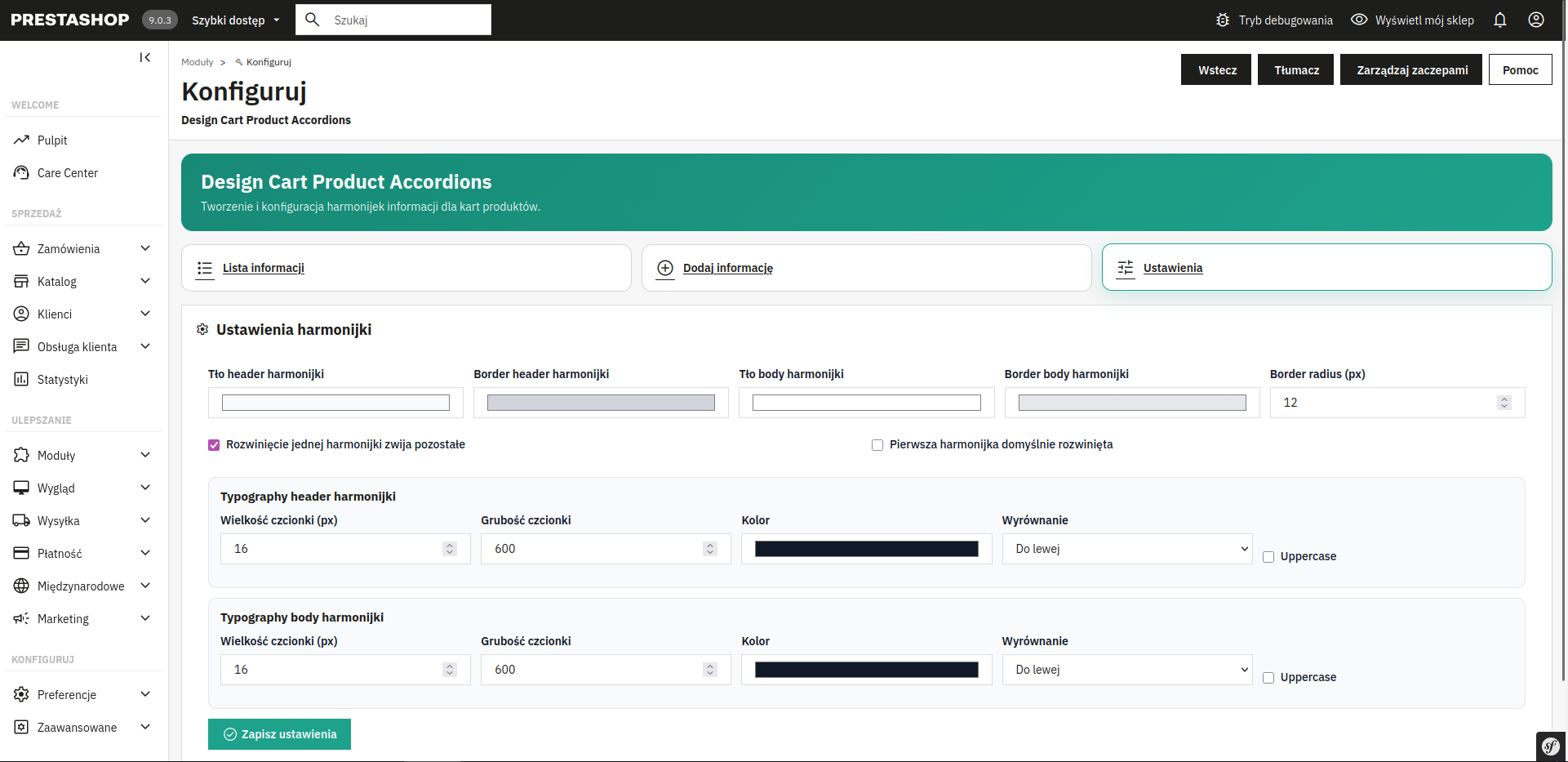
Task: Click the search magnifier icon
Action: pyautogui.click(x=312, y=20)
